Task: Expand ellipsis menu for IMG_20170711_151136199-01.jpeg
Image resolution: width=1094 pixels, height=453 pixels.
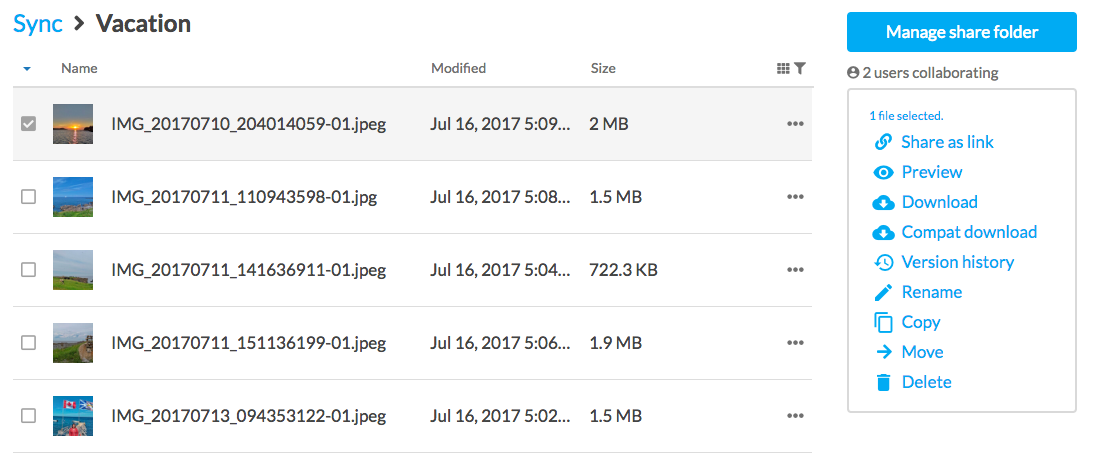Action: (795, 343)
